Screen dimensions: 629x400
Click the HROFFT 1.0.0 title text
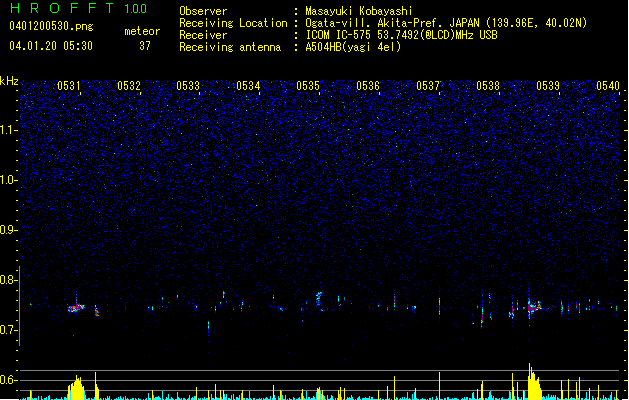(x=79, y=8)
